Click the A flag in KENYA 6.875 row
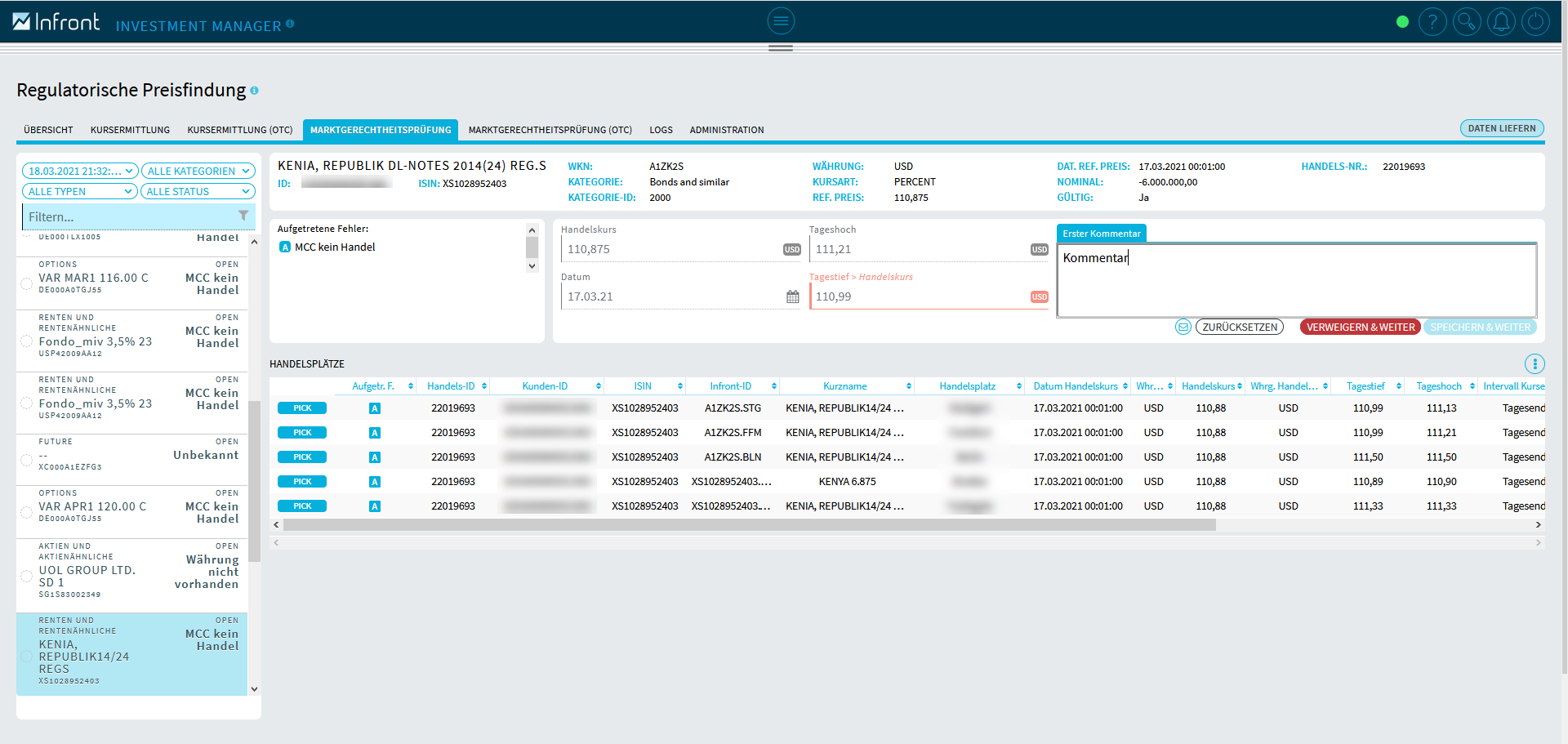Screen dimensions: 1568x744 click(x=375, y=482)
